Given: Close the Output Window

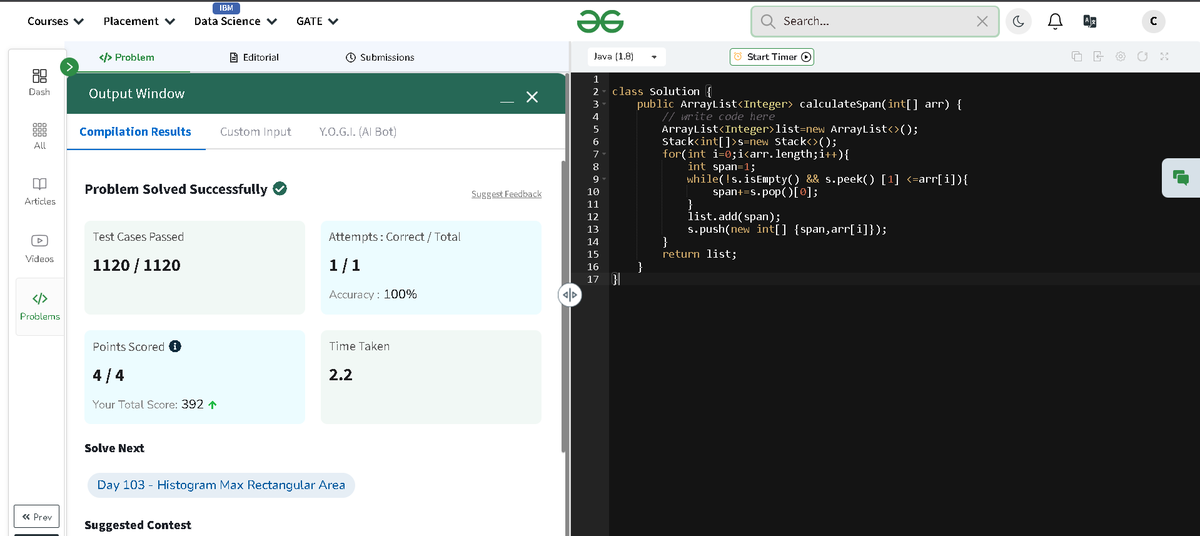Looking at the screenshot, I should 532,97.
